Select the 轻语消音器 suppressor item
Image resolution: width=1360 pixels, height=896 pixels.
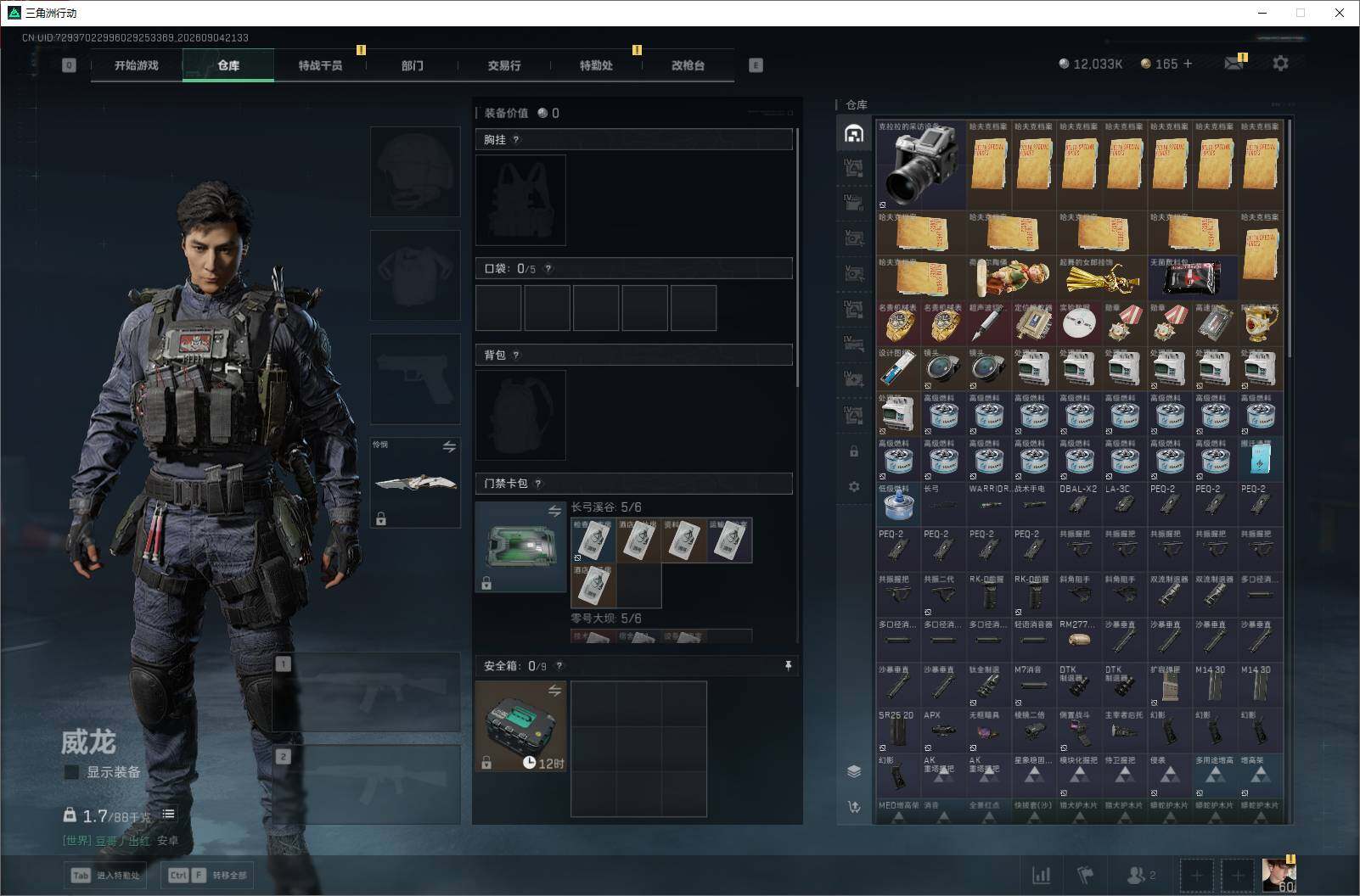pos(1034,639)
